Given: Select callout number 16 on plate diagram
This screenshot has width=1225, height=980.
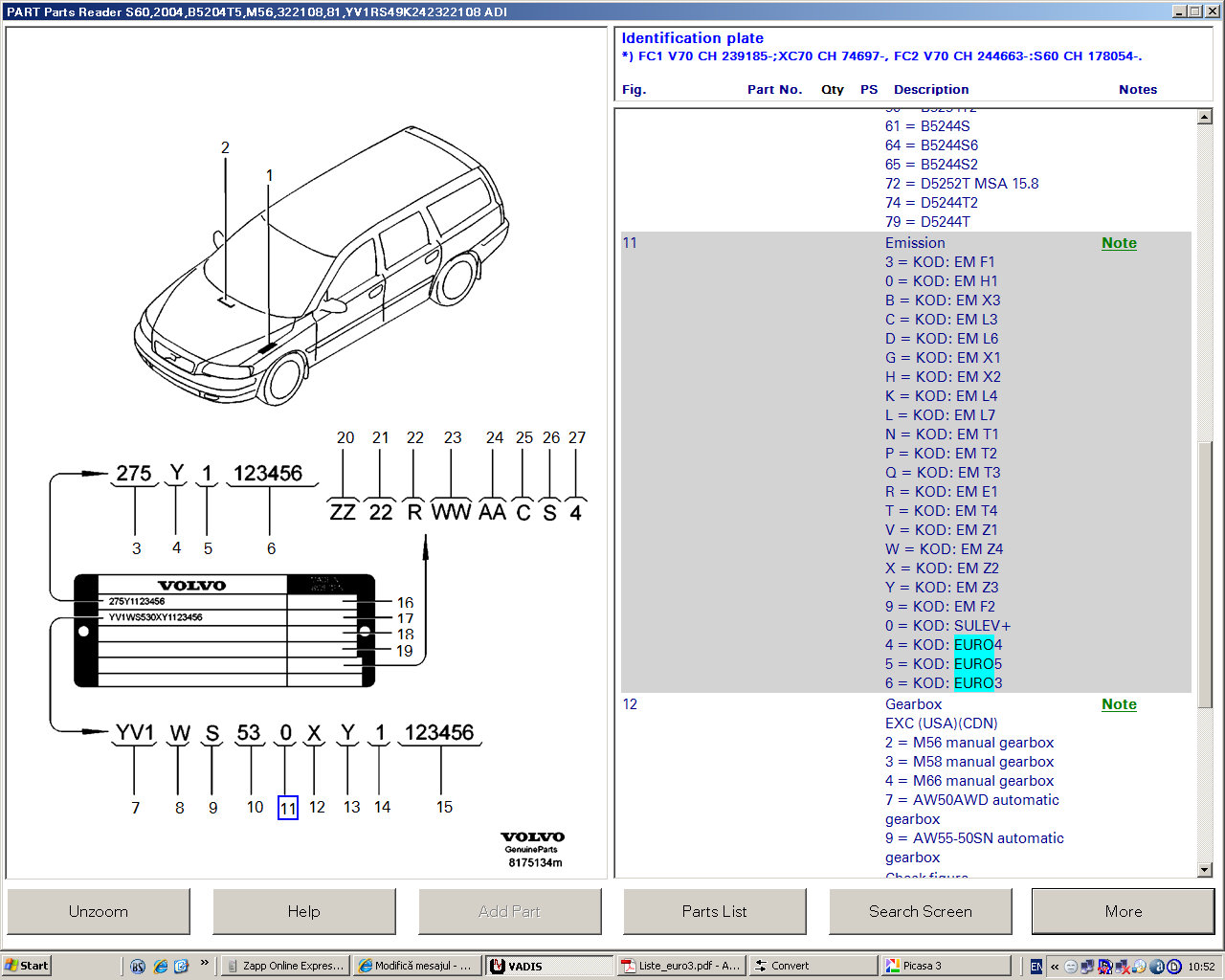Looking at the screenshot, I should click(x=405, y=603).
